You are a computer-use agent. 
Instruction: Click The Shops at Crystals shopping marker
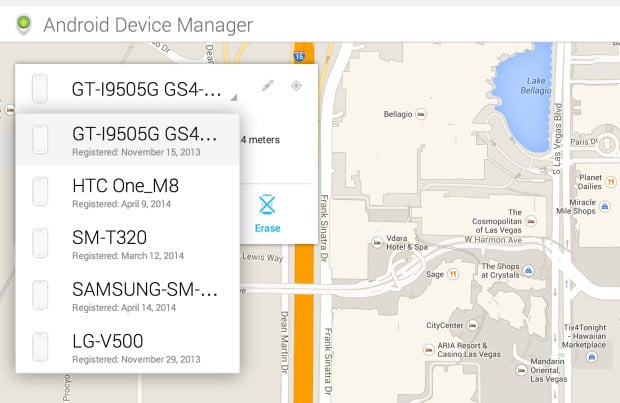coord(528,271)
